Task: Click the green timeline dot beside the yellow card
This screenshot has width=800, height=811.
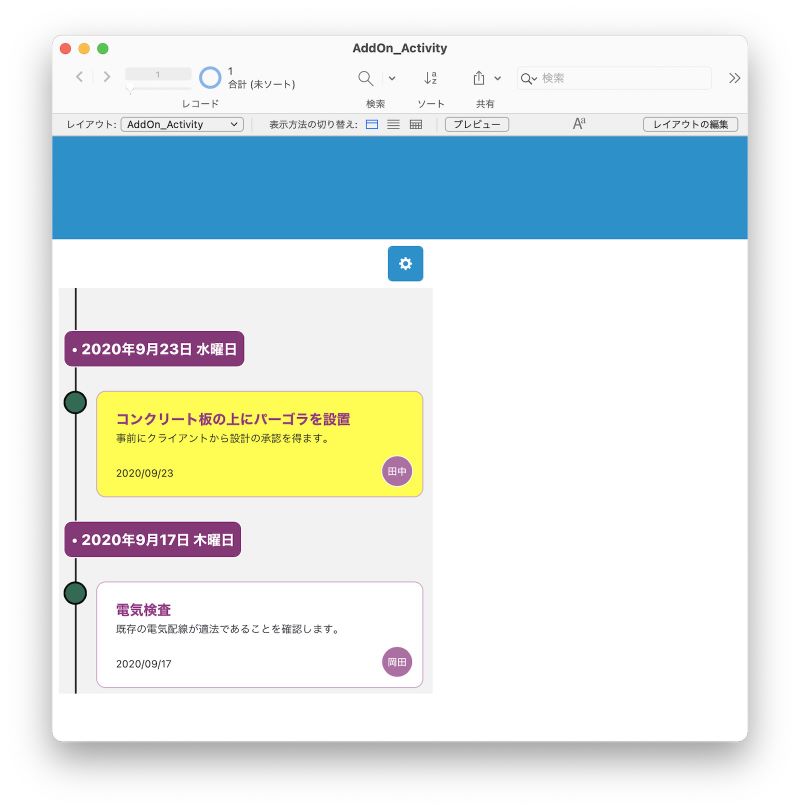Action: point(76,402)
